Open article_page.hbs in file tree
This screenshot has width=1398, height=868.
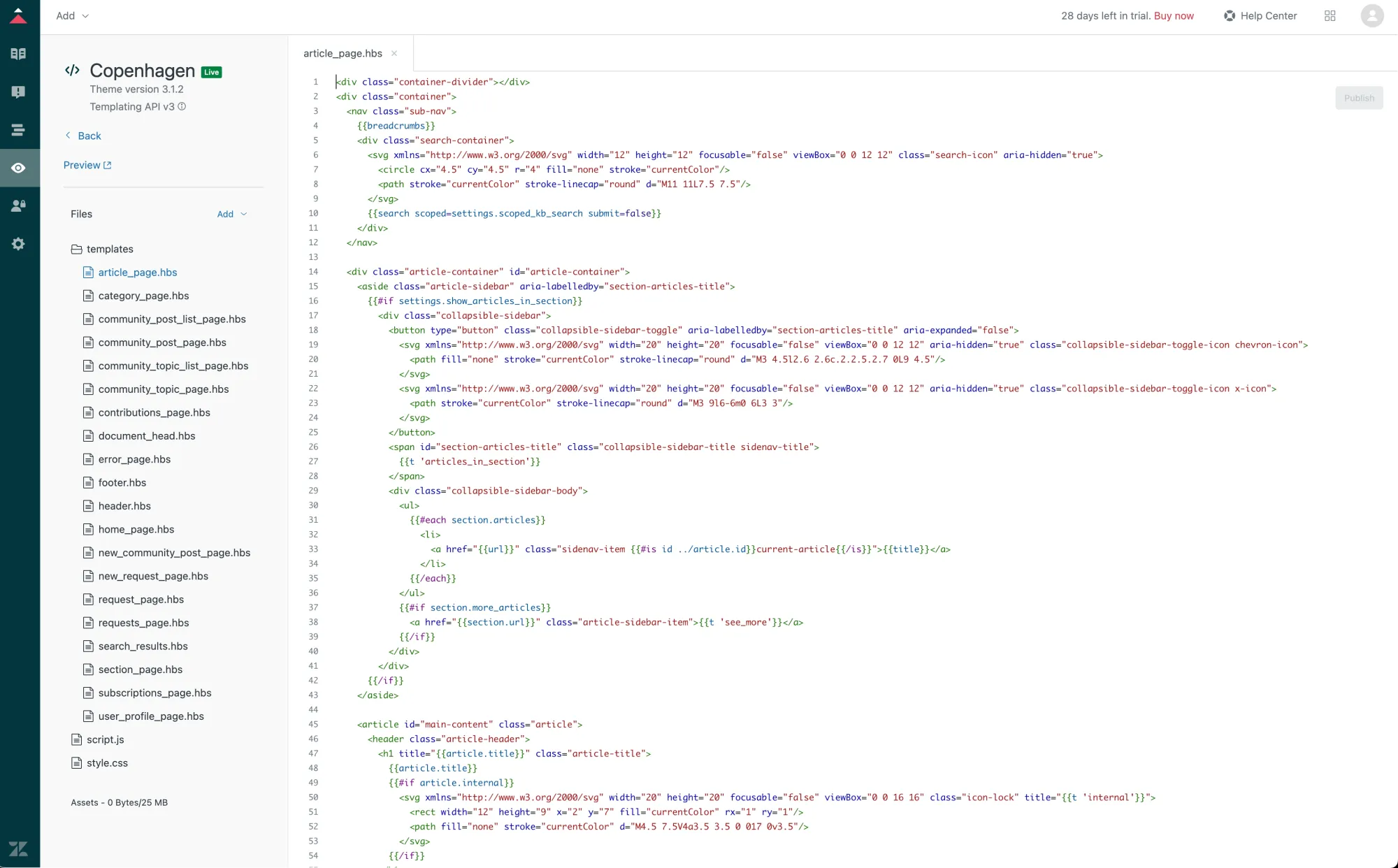[130, 273]
